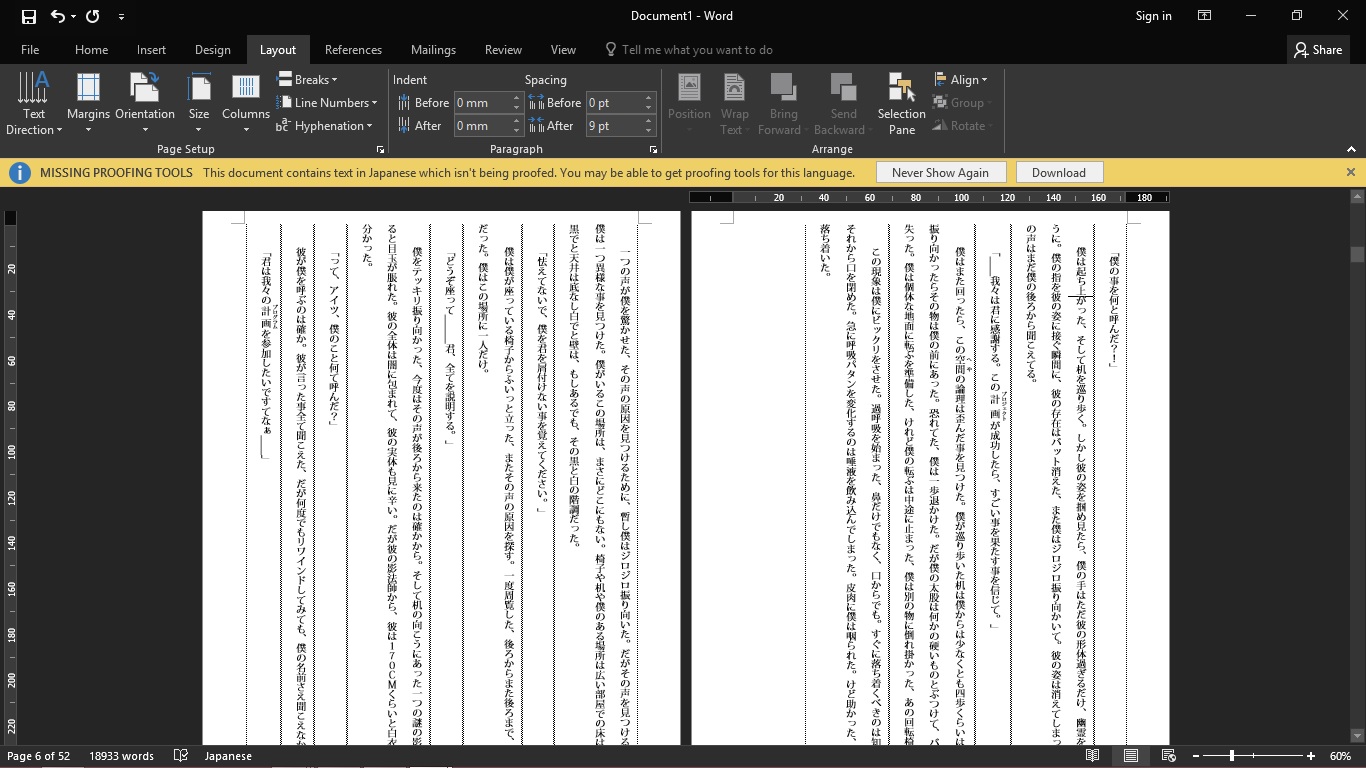Open the Selection Pane
1366x768 pixels.
tap(901, 104)
